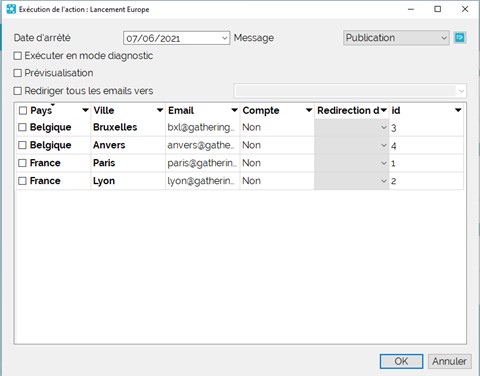Select the Belgique Anvers row checkbox
This screenshot has height=376, width=480.
pyautogui.click(x=22, y=145)
